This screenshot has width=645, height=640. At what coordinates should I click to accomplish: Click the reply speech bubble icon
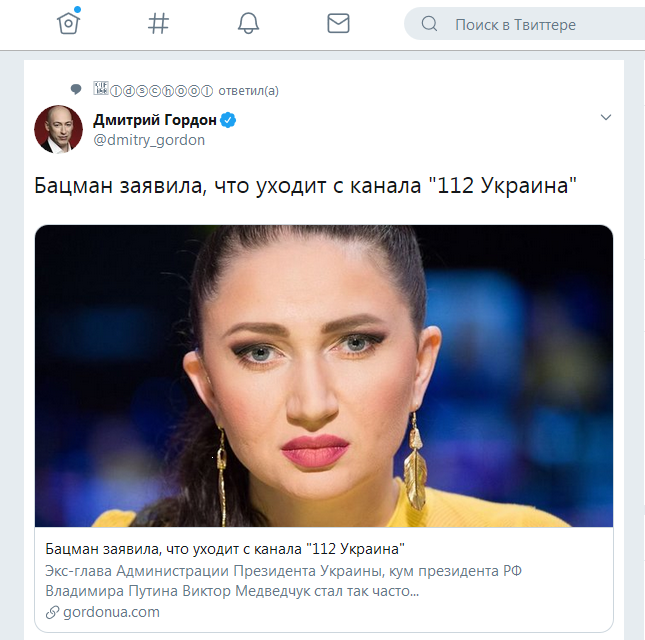[76, 89]
